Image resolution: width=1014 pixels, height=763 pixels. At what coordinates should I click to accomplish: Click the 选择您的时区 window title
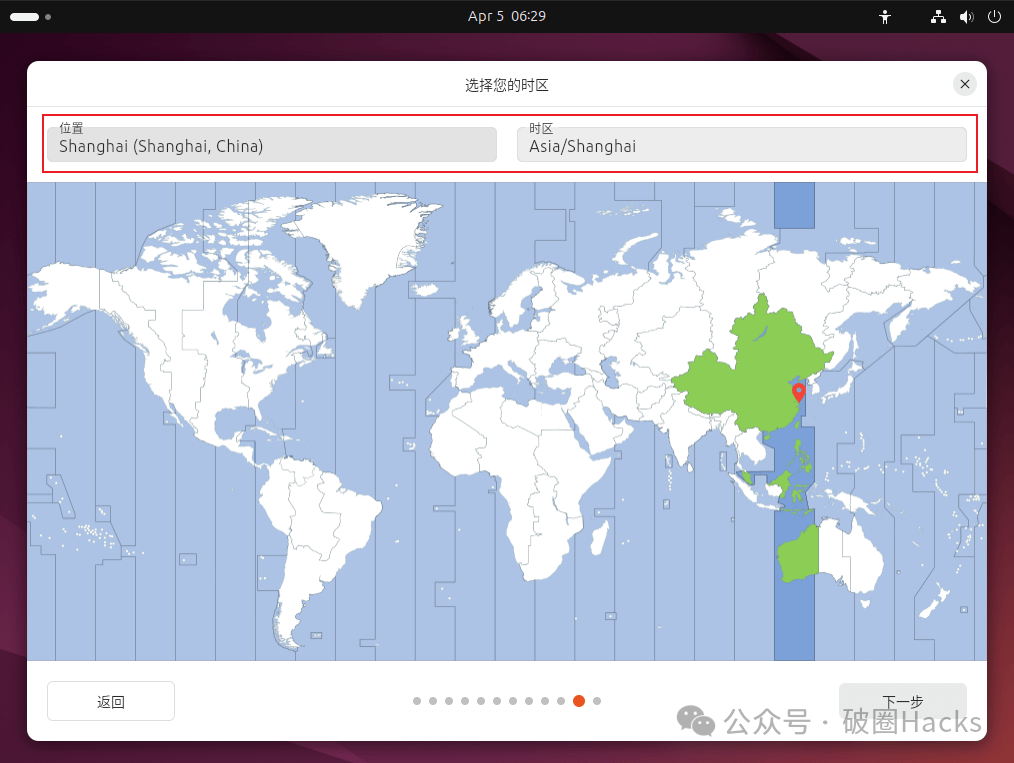(x=506, y=85)
